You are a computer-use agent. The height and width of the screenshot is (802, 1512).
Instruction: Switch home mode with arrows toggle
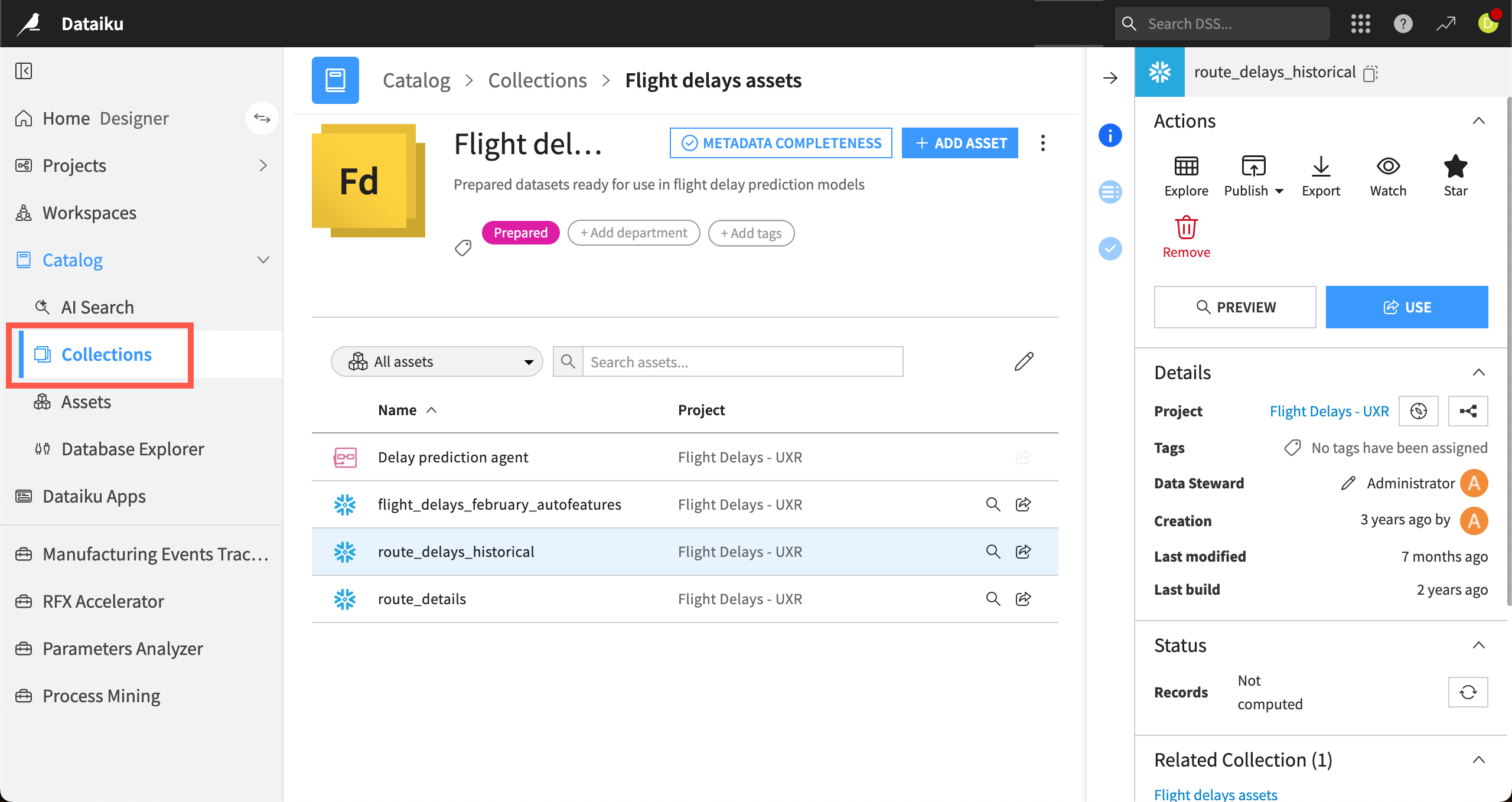(x=262, y=118)
